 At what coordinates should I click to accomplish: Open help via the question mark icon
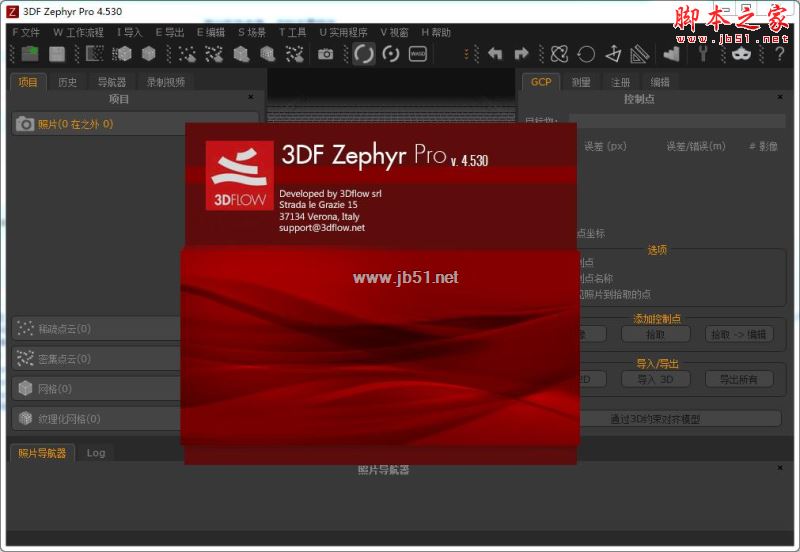click(780, 54)
